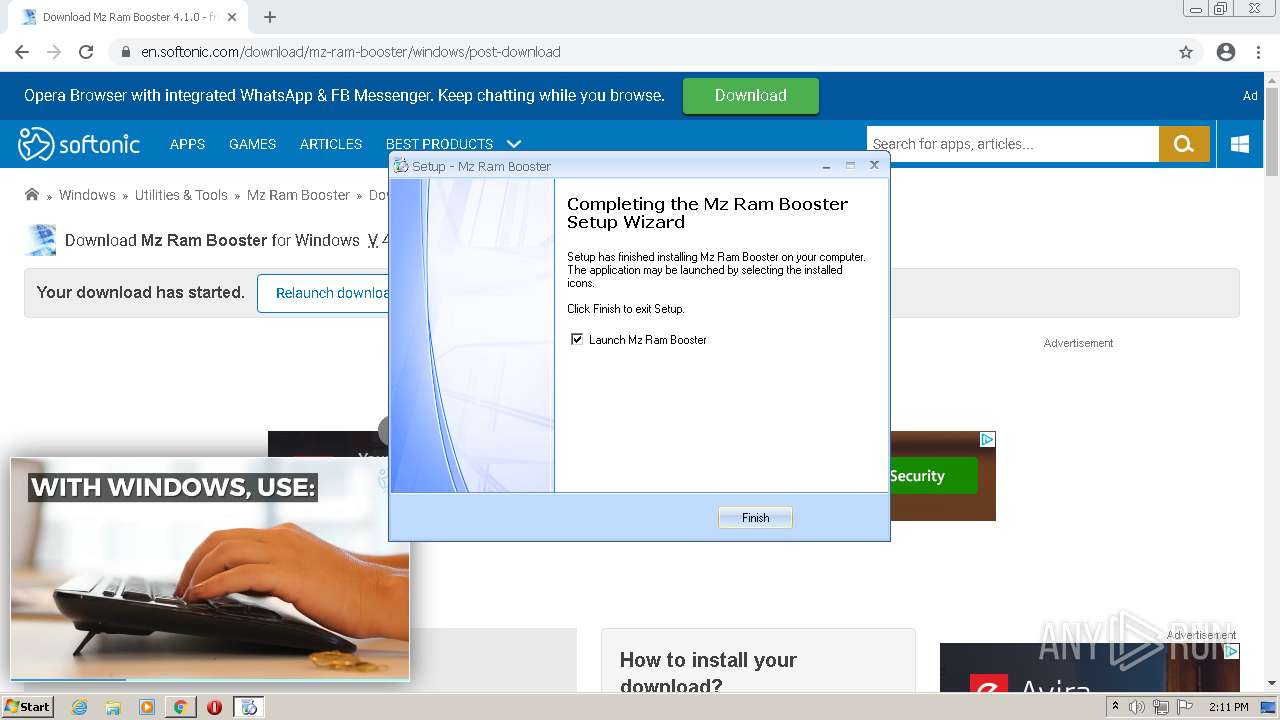Open the Chrome profile avatar menu
The width and height of the screenshot is (1280, 720).
tap(1226, 52)
